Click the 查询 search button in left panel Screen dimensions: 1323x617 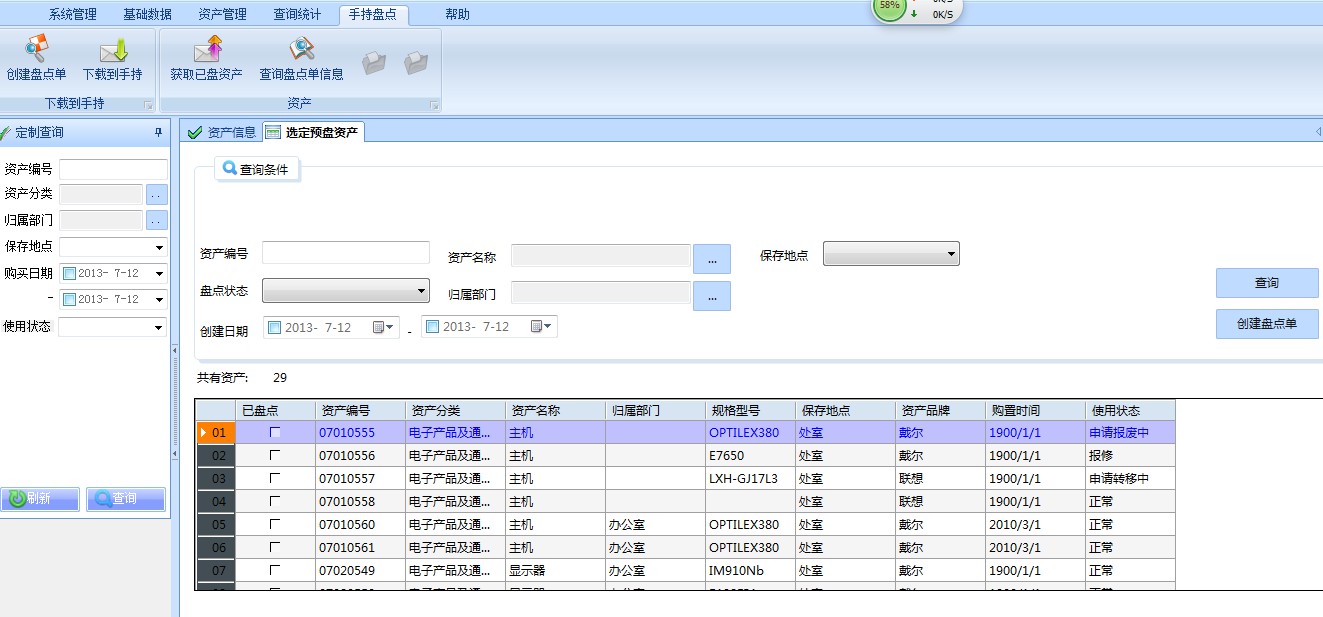pos(125,498)
